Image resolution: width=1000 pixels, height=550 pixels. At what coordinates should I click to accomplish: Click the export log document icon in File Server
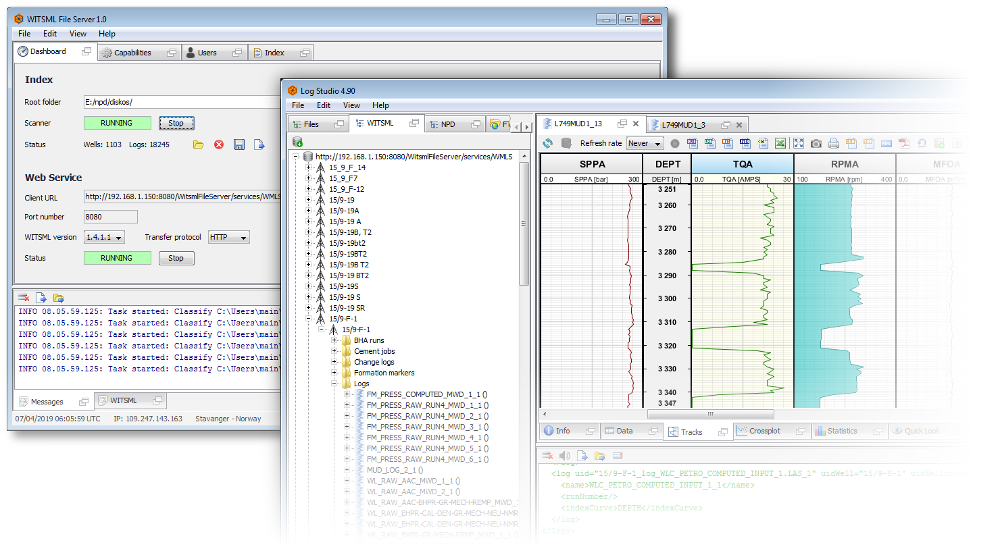pos(41,297)
